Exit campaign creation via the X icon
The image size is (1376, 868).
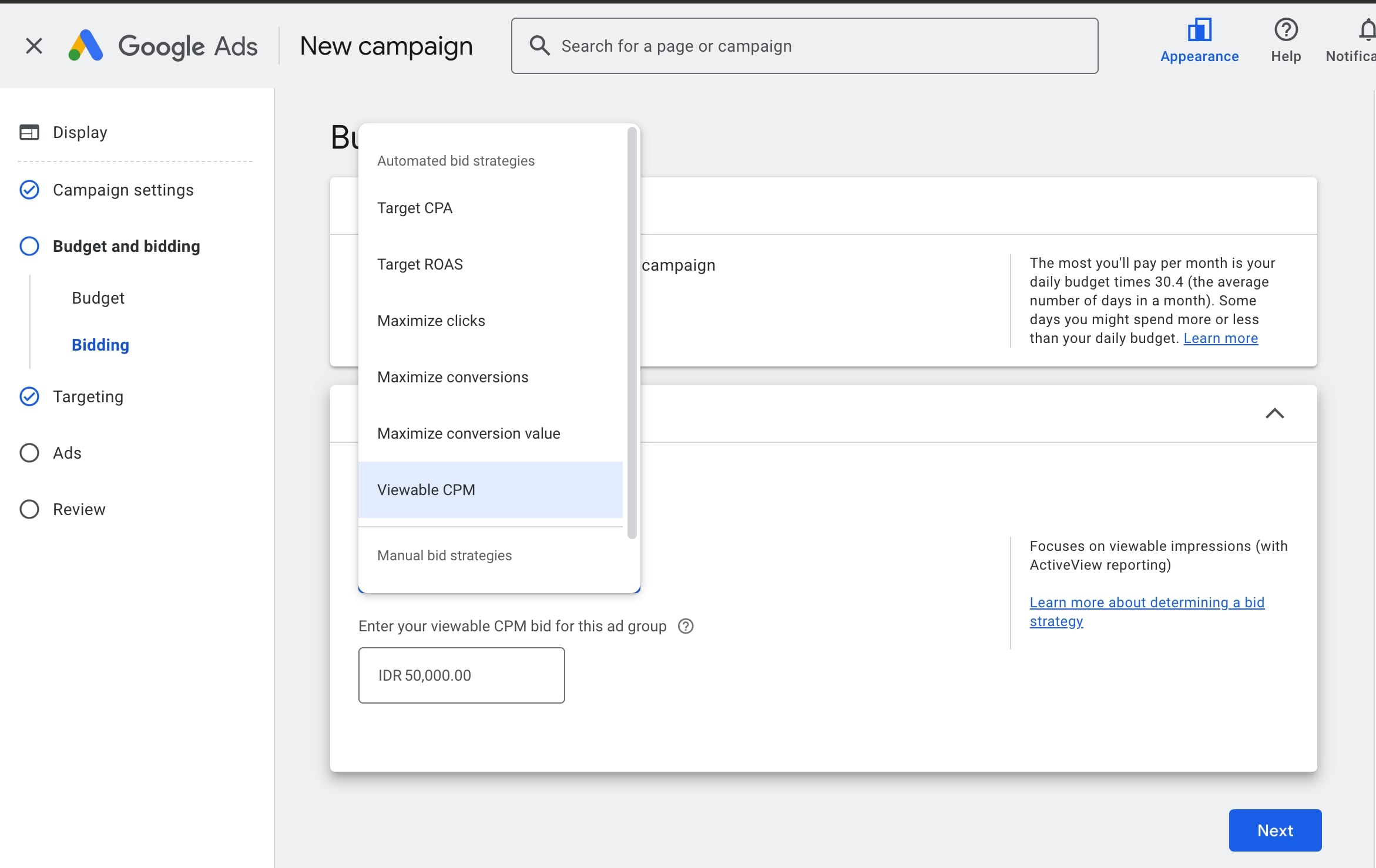pyautogui.click(x=33, y=45)
